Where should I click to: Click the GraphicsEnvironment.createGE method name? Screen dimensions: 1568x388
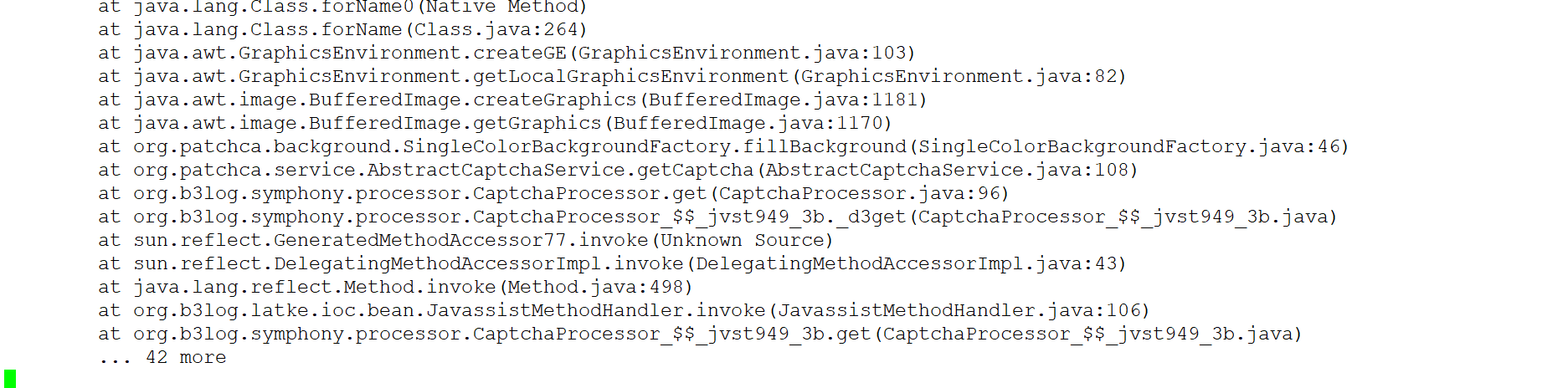(403, 53)
